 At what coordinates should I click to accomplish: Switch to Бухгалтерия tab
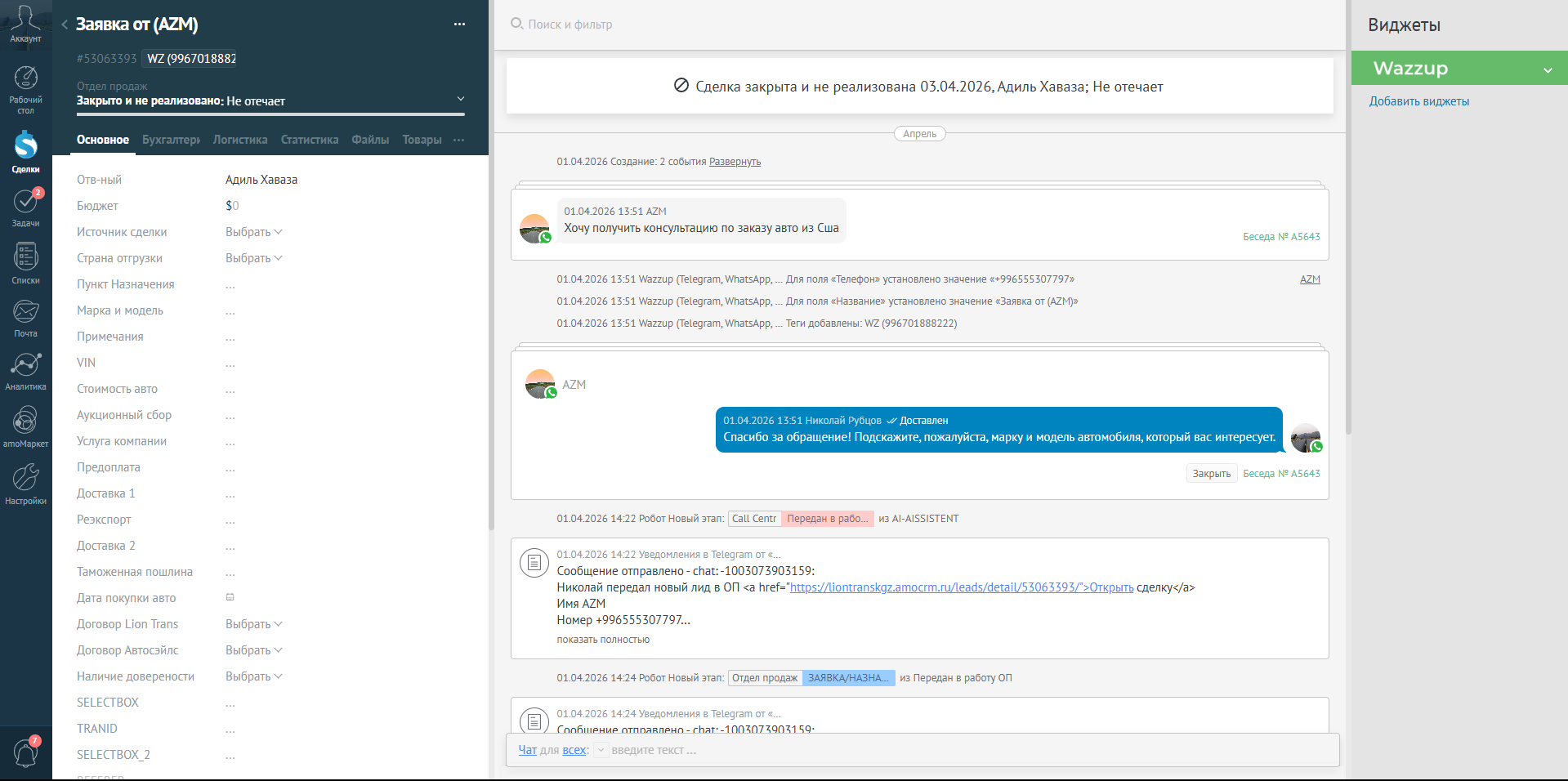[x=171, y=140]
